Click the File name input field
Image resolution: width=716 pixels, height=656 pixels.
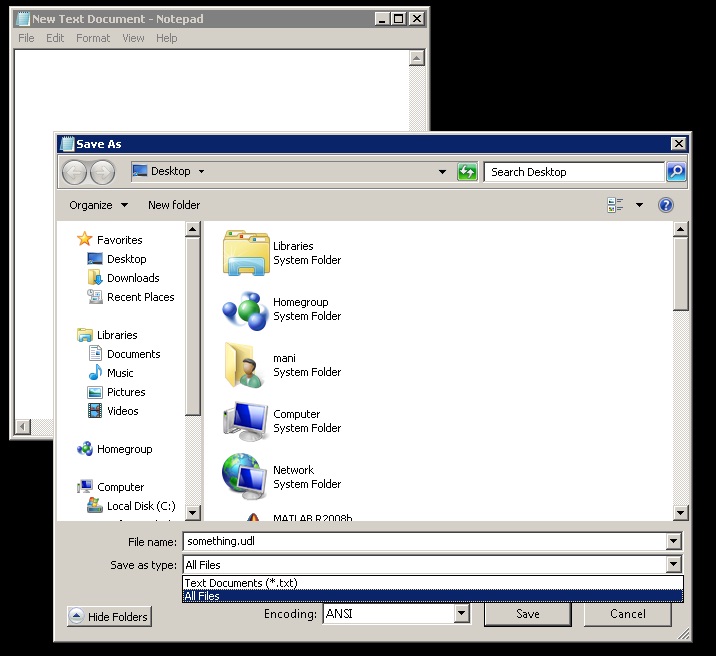[425, 541]
